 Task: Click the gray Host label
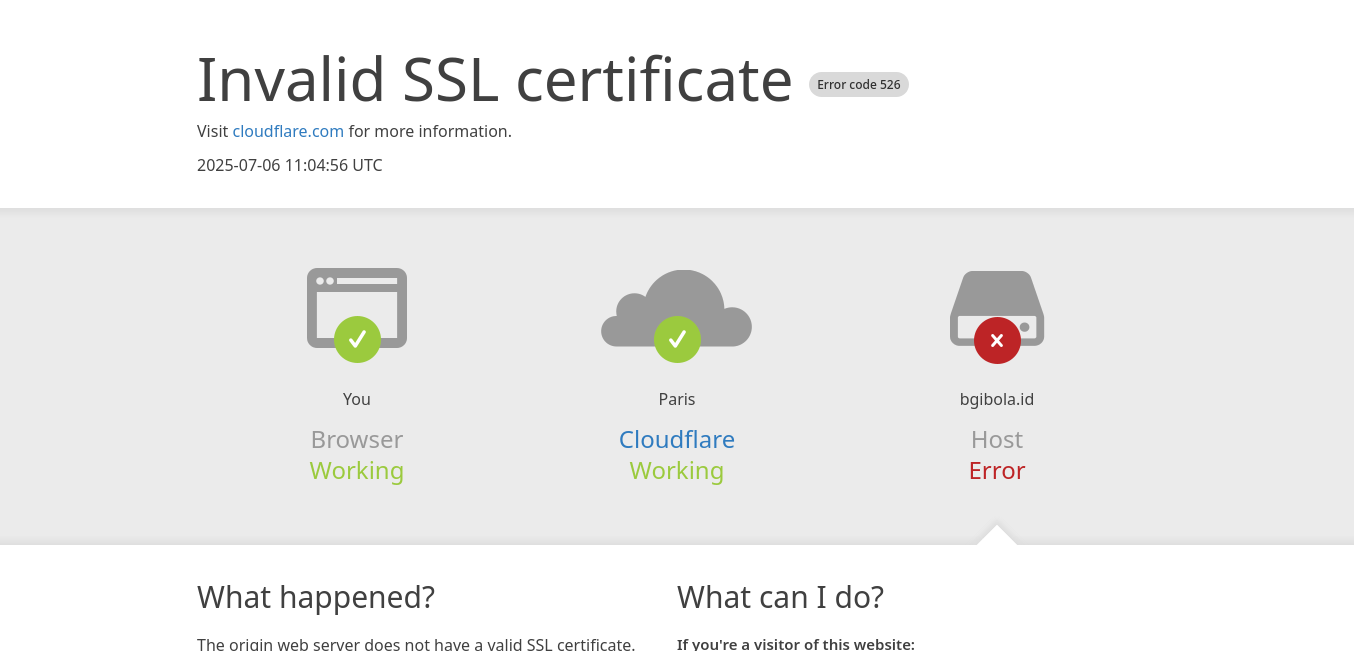tap(997, 440)
